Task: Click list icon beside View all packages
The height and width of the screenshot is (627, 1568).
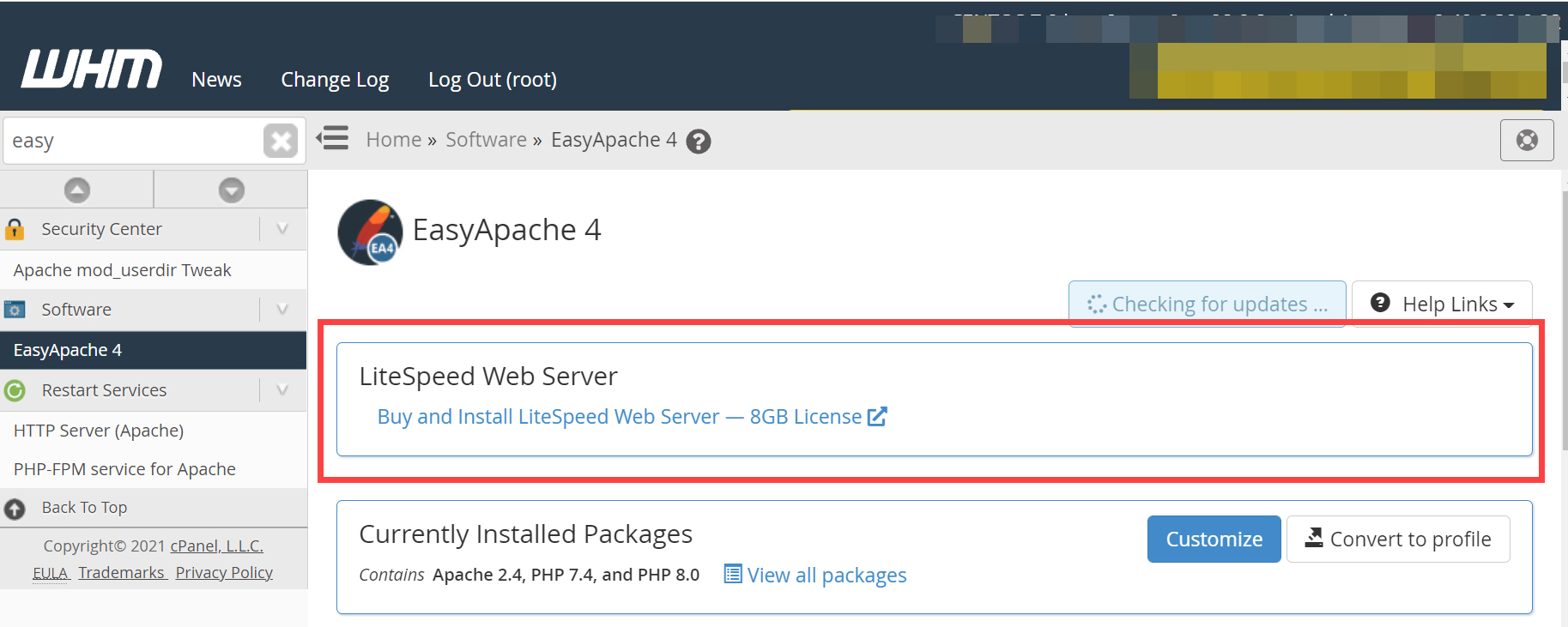Action: [733, 574]
